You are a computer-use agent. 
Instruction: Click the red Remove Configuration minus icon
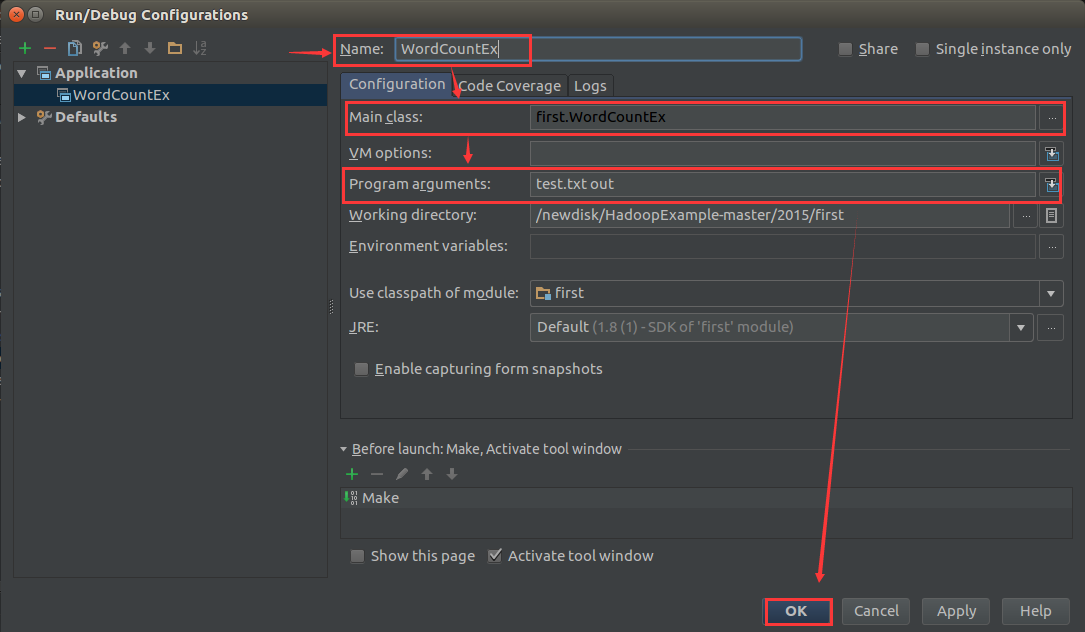(x=50, y=48)
